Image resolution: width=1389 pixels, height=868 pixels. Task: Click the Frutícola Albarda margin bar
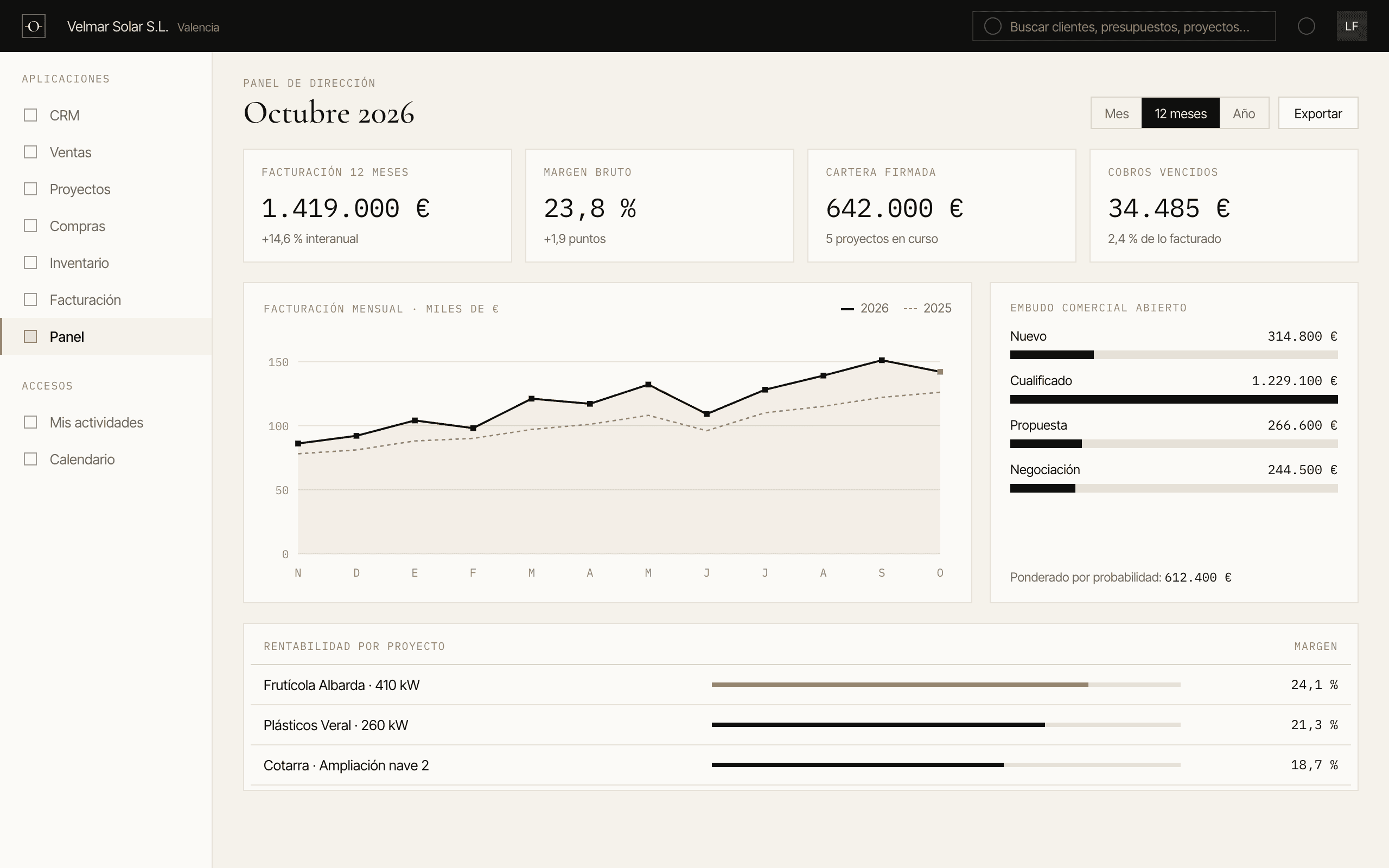point(946,685)
